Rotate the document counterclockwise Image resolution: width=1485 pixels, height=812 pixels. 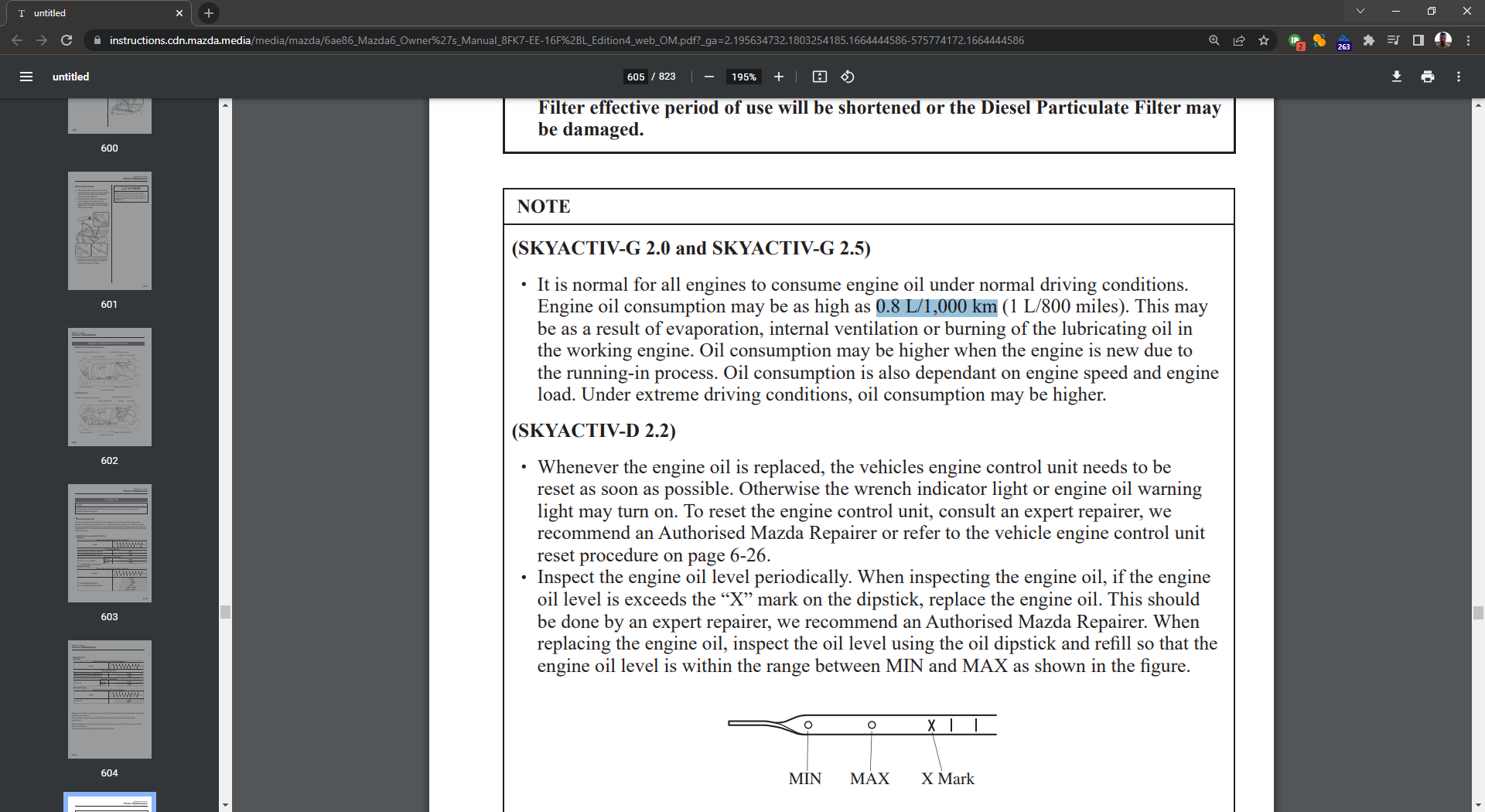848,77
